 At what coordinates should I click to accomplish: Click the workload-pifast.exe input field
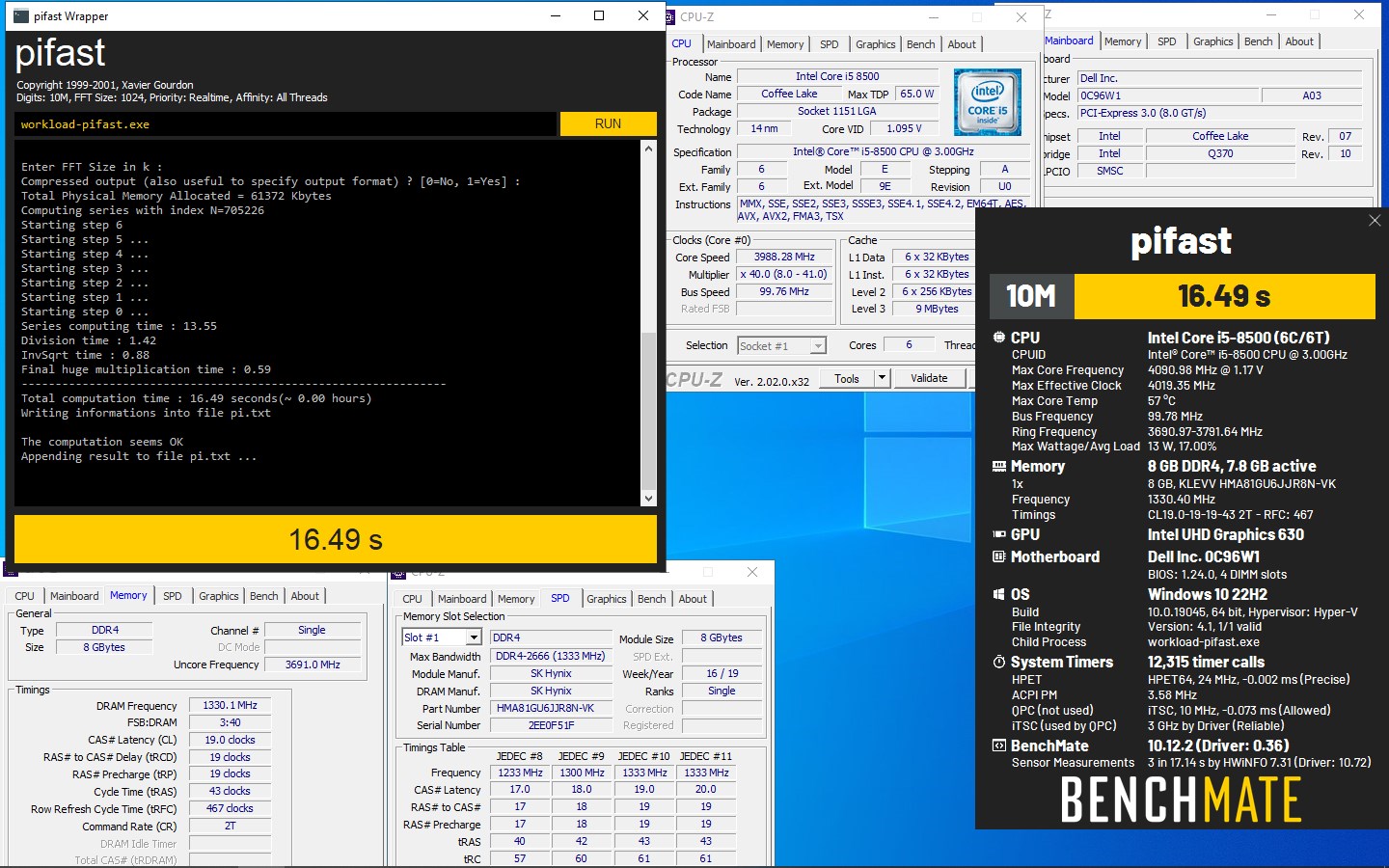pos(286,124)
